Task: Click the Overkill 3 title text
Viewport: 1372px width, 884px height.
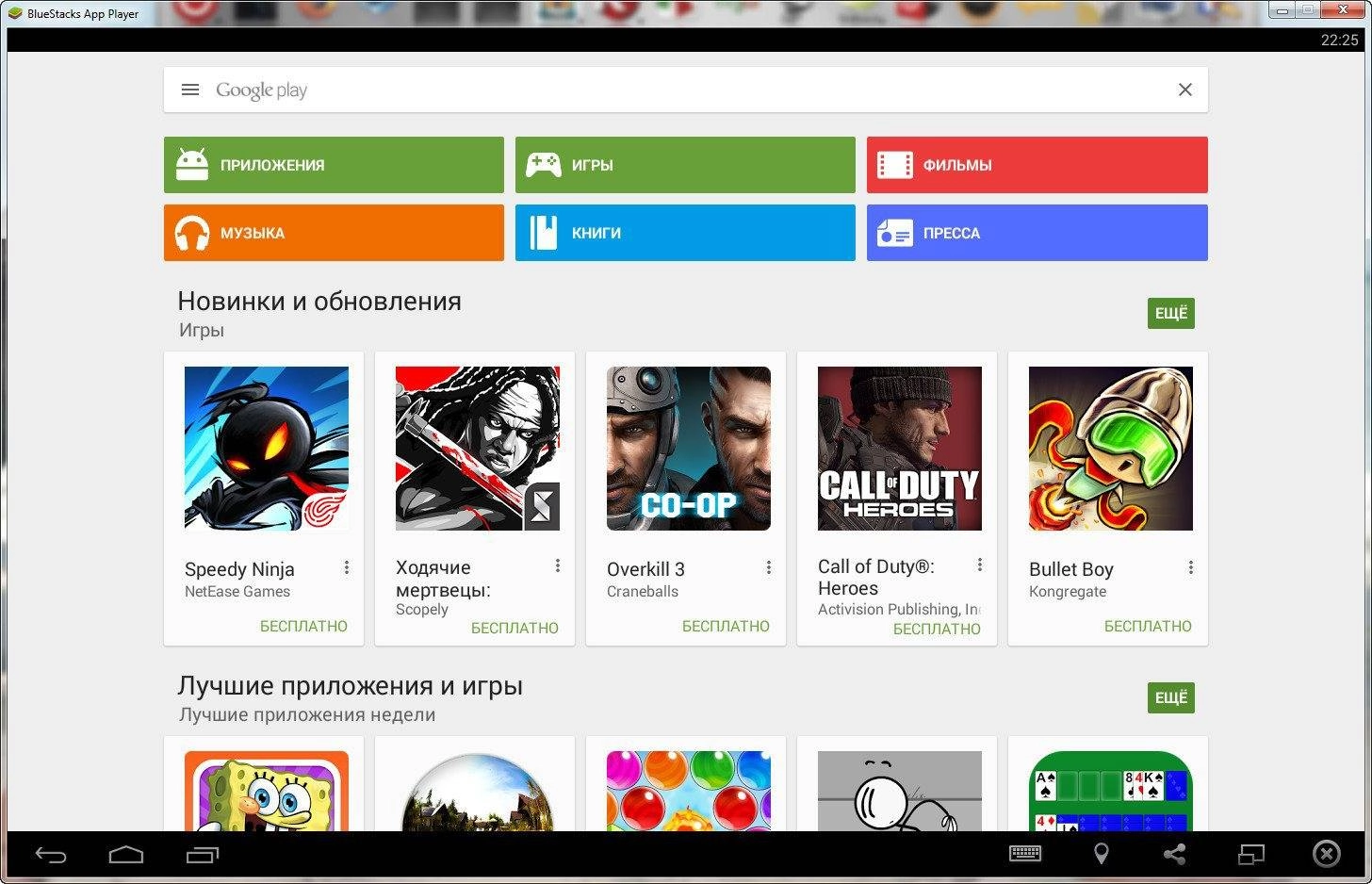Action: [645, 569]
